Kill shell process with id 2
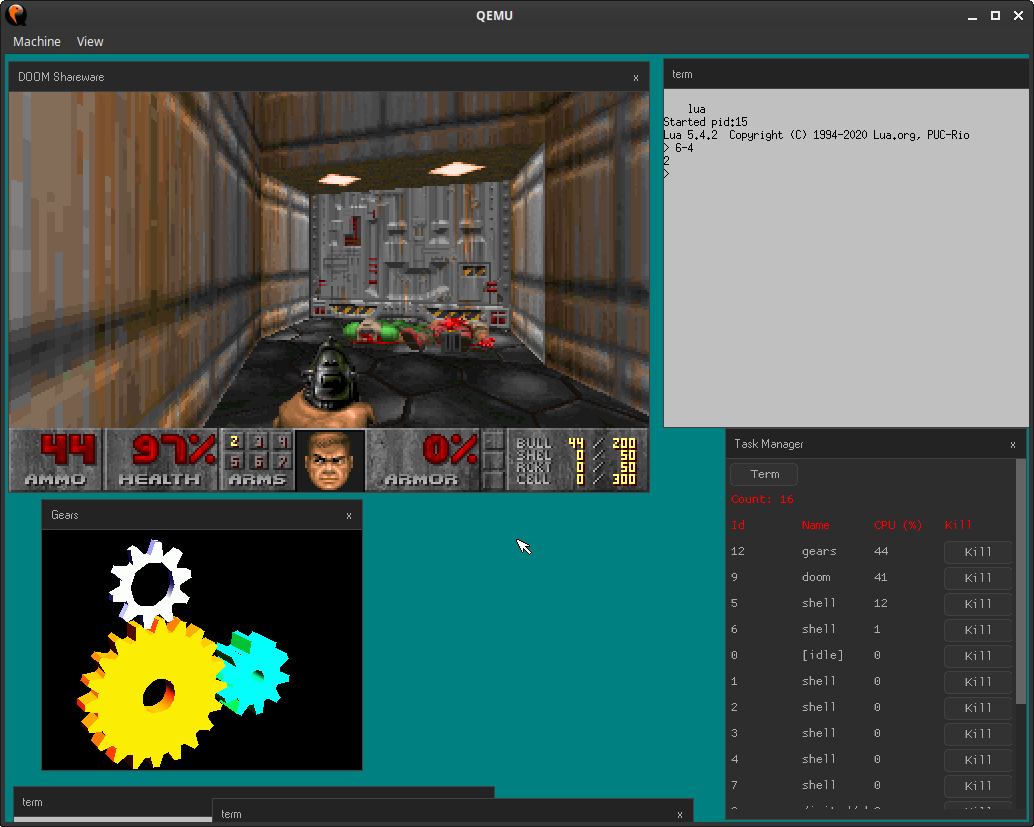1034x827 pixels. (978, 708)
